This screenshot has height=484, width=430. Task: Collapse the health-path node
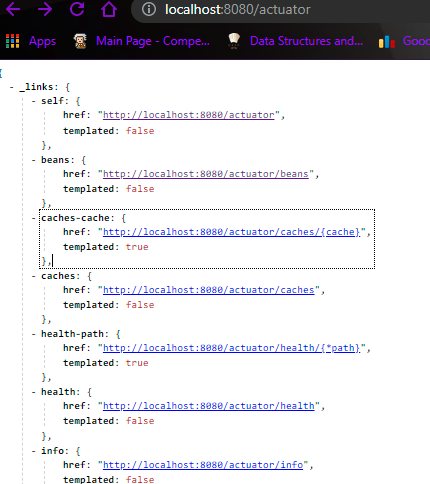pyautogui.click(x=34, y=334)
